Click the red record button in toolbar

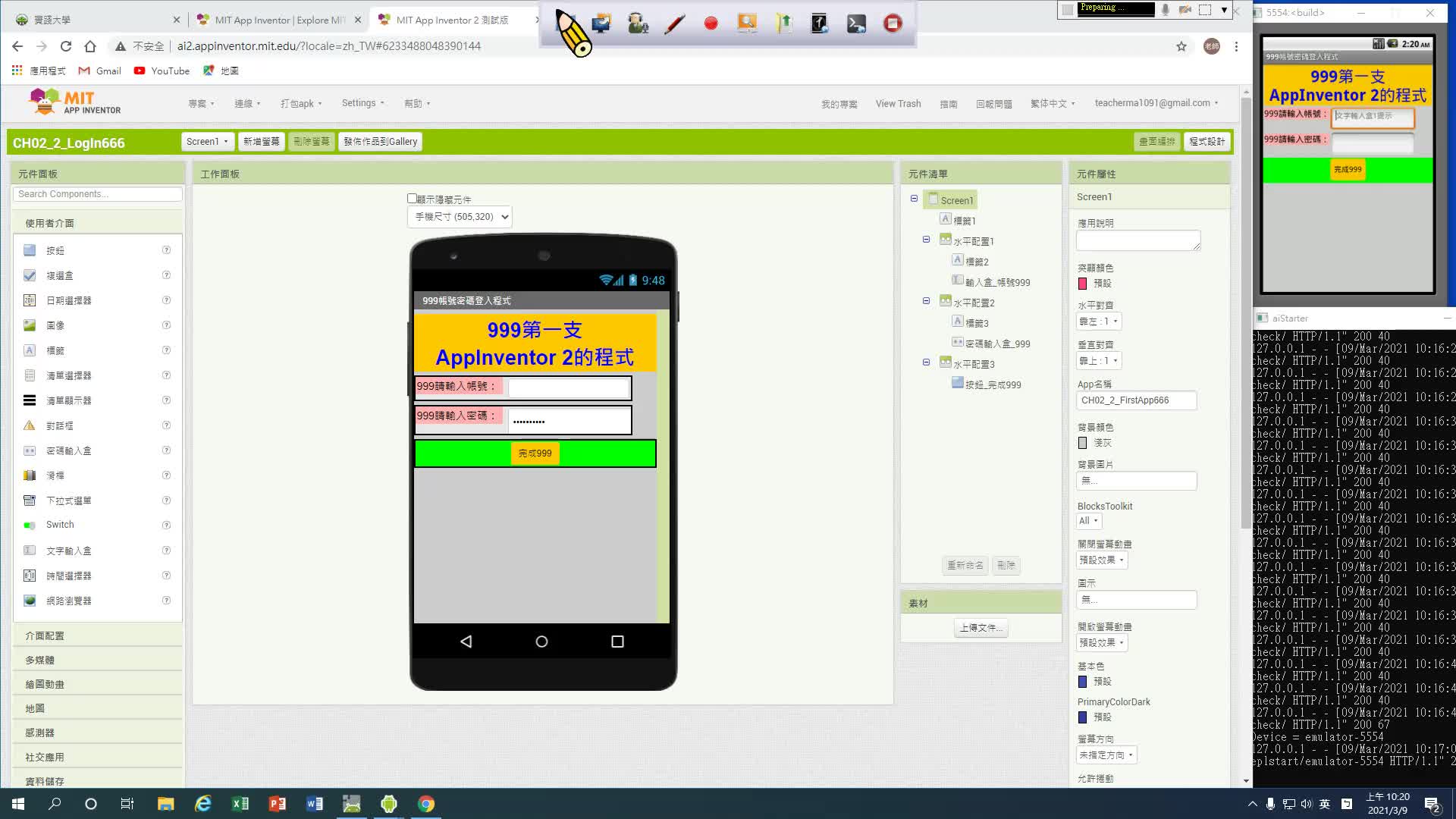tap(711, 24)
